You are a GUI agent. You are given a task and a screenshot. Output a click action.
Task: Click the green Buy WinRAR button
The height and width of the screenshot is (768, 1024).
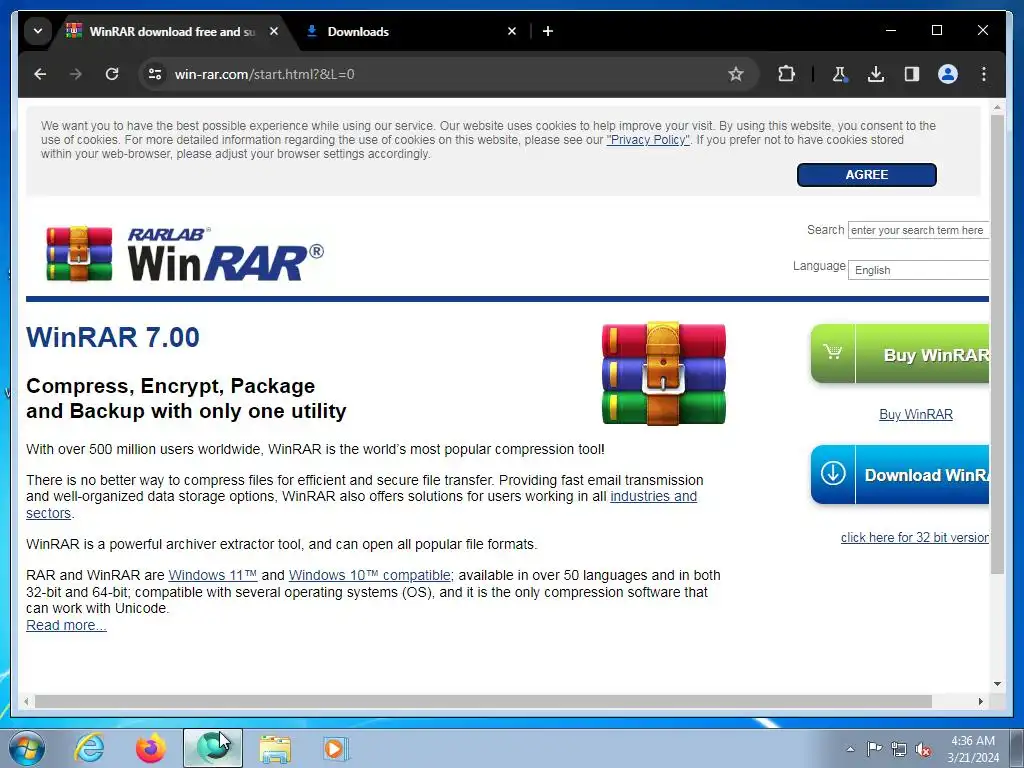(x=900, y=354)
